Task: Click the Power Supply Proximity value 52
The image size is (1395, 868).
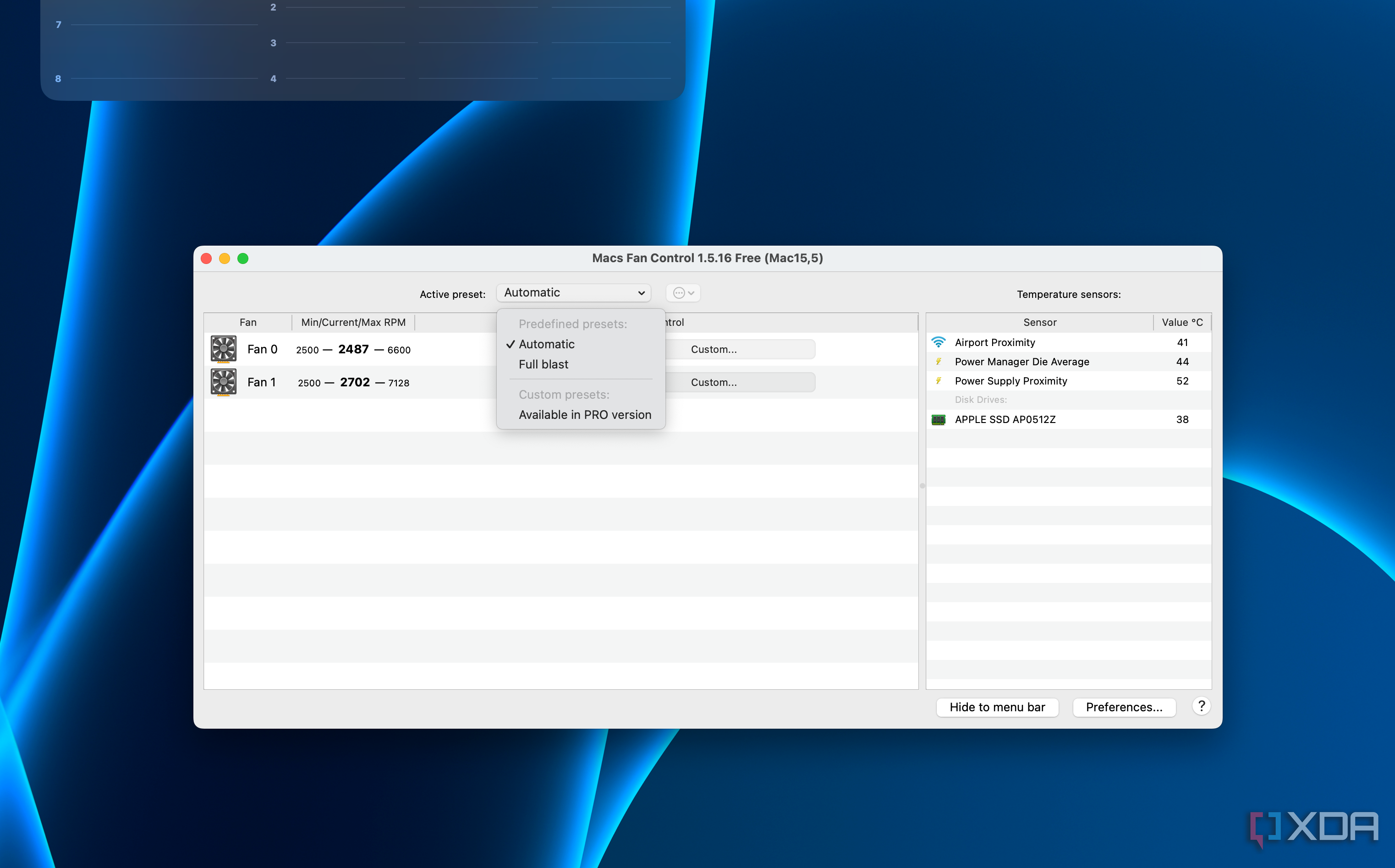Action: tap(1182, 381)
